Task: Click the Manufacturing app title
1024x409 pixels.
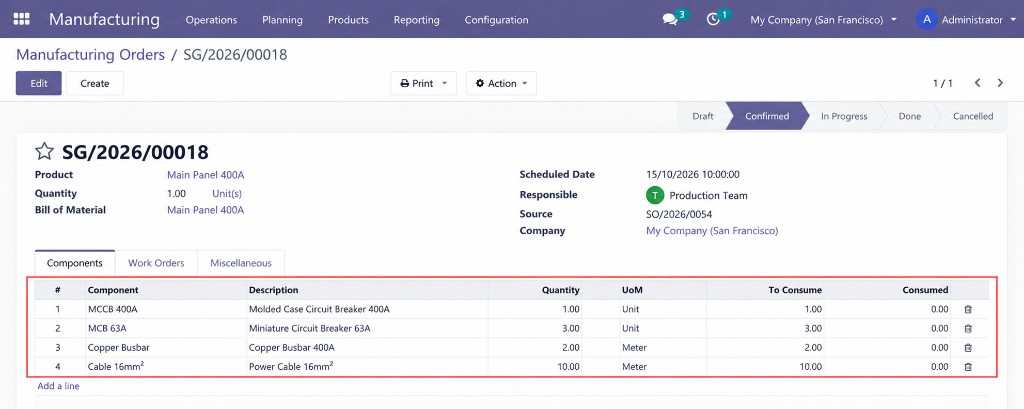Action: (104, 19)
